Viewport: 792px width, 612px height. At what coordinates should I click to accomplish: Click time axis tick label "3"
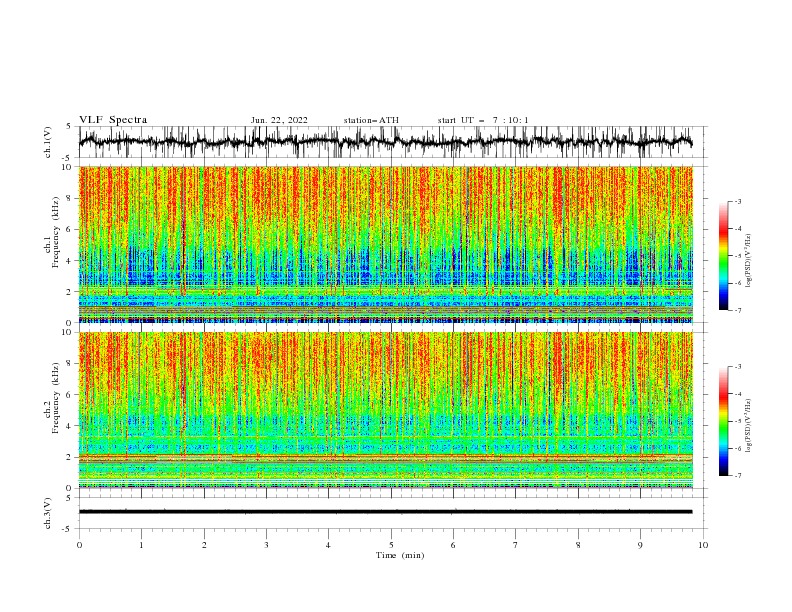tap(266, 545)
